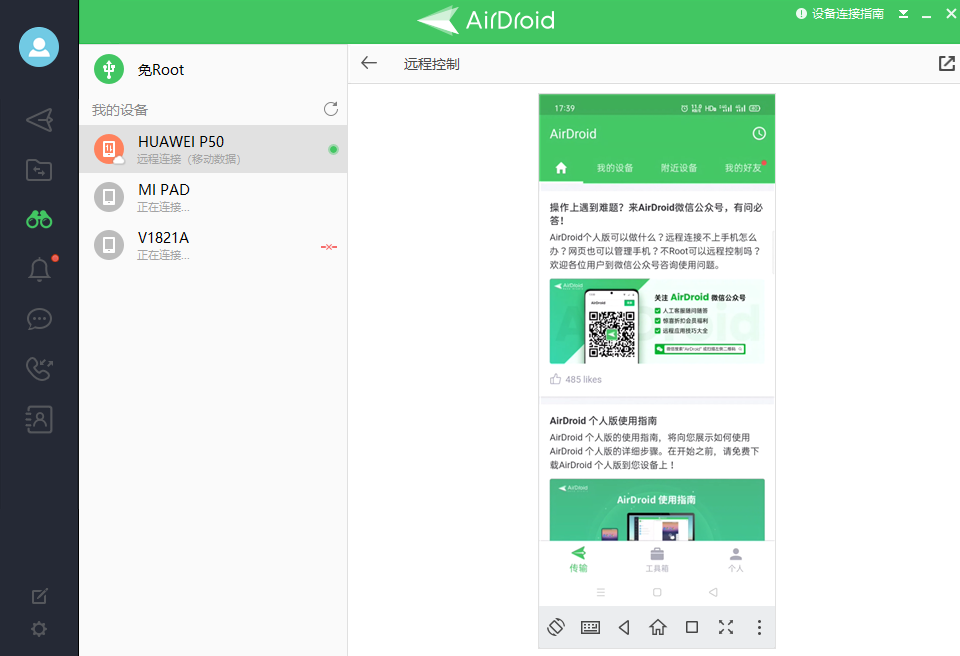Image resolution: width=960 pixels, height=656 pixels.
Task: Click the 免Root USB icon
Action: click(109, 69)
